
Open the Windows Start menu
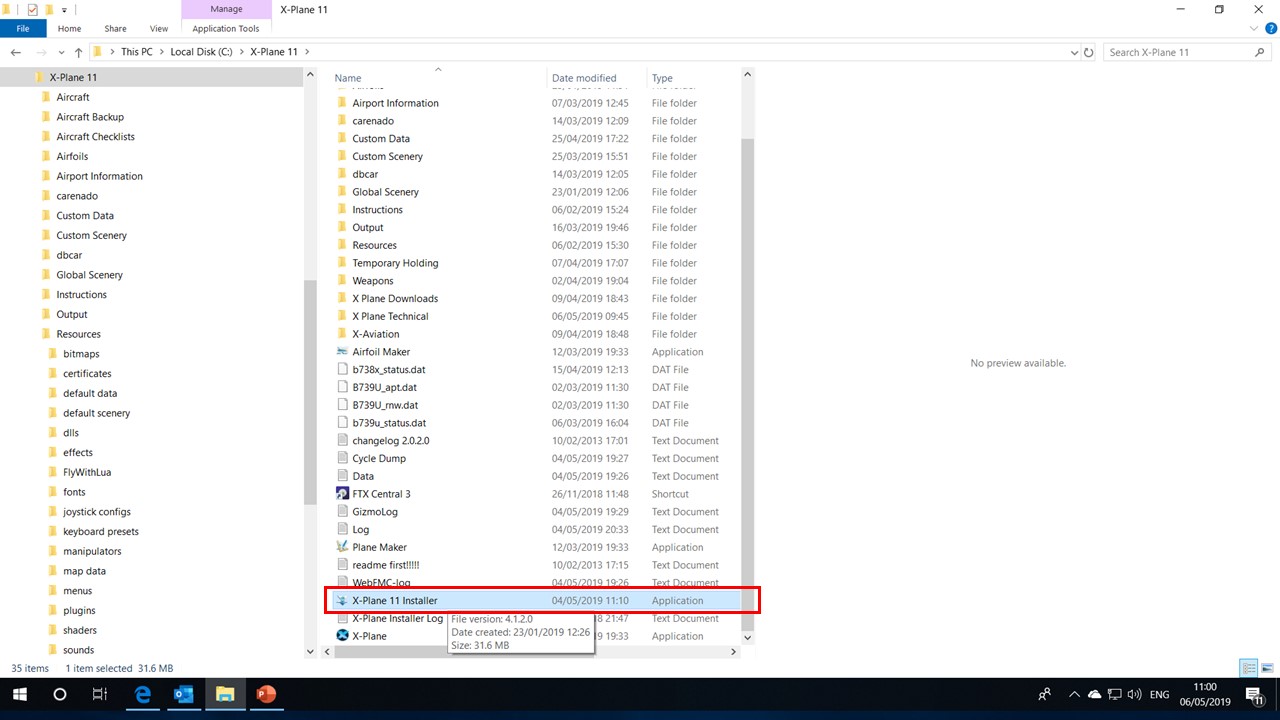pyautogui.click(x=20, y=694)
